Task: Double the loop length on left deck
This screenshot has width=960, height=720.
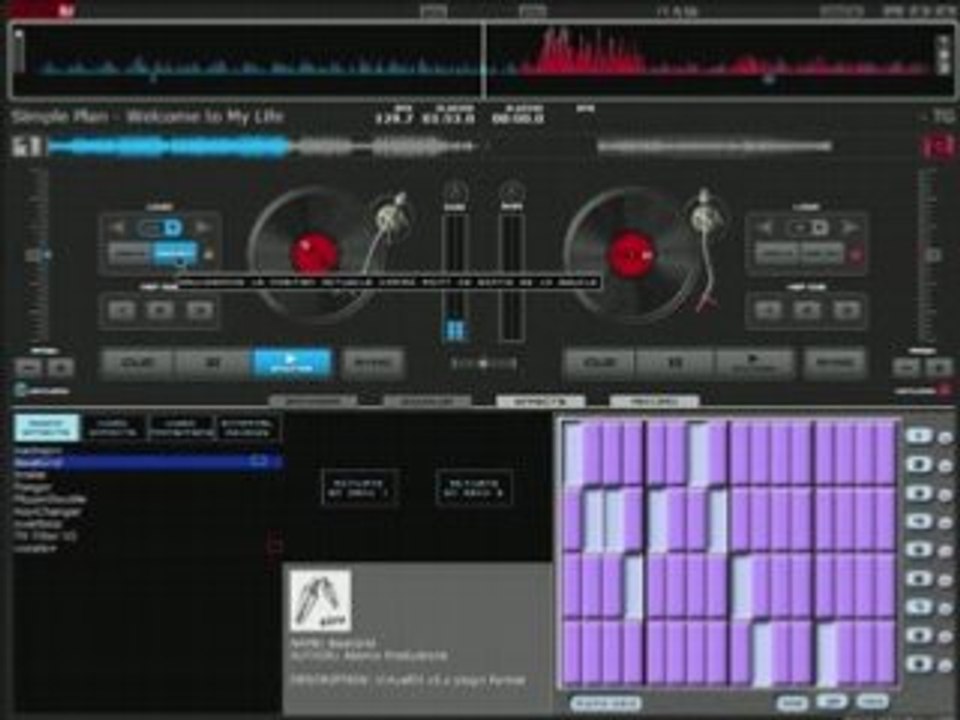Action: click(202, 228)
